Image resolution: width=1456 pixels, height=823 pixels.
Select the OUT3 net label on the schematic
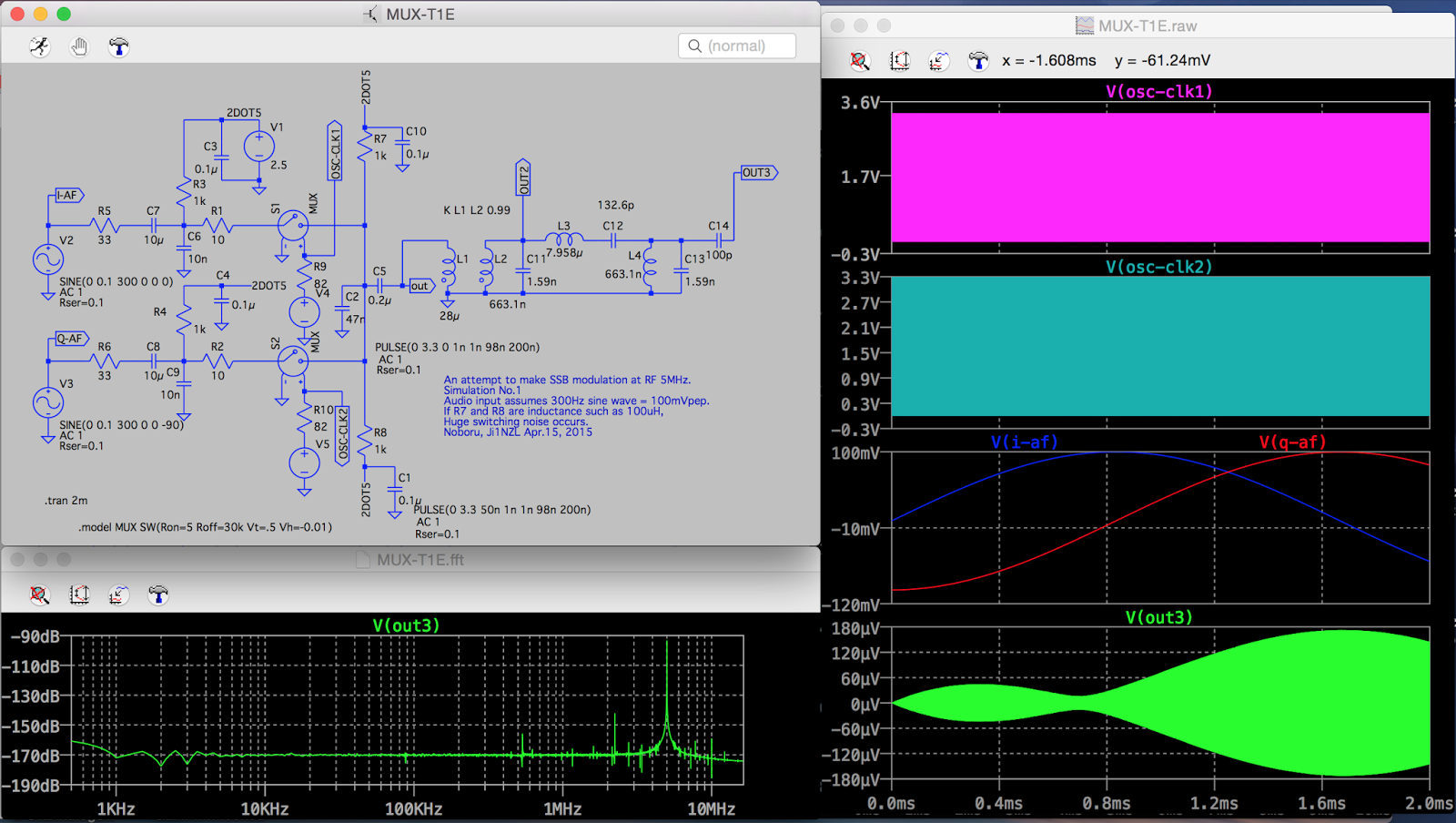(x=755, y=172)
